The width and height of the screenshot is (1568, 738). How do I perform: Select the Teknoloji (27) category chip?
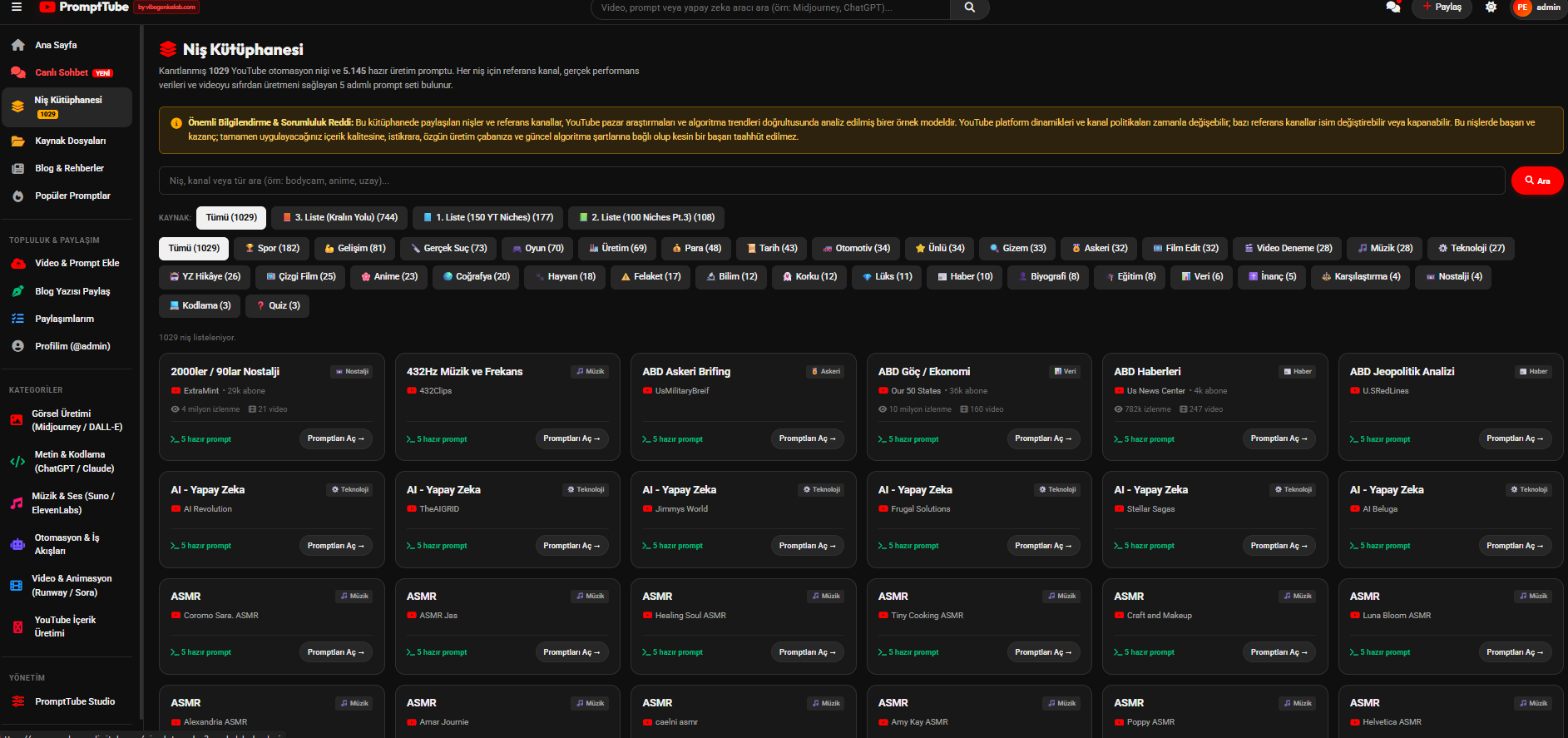tap(1471, 248)
